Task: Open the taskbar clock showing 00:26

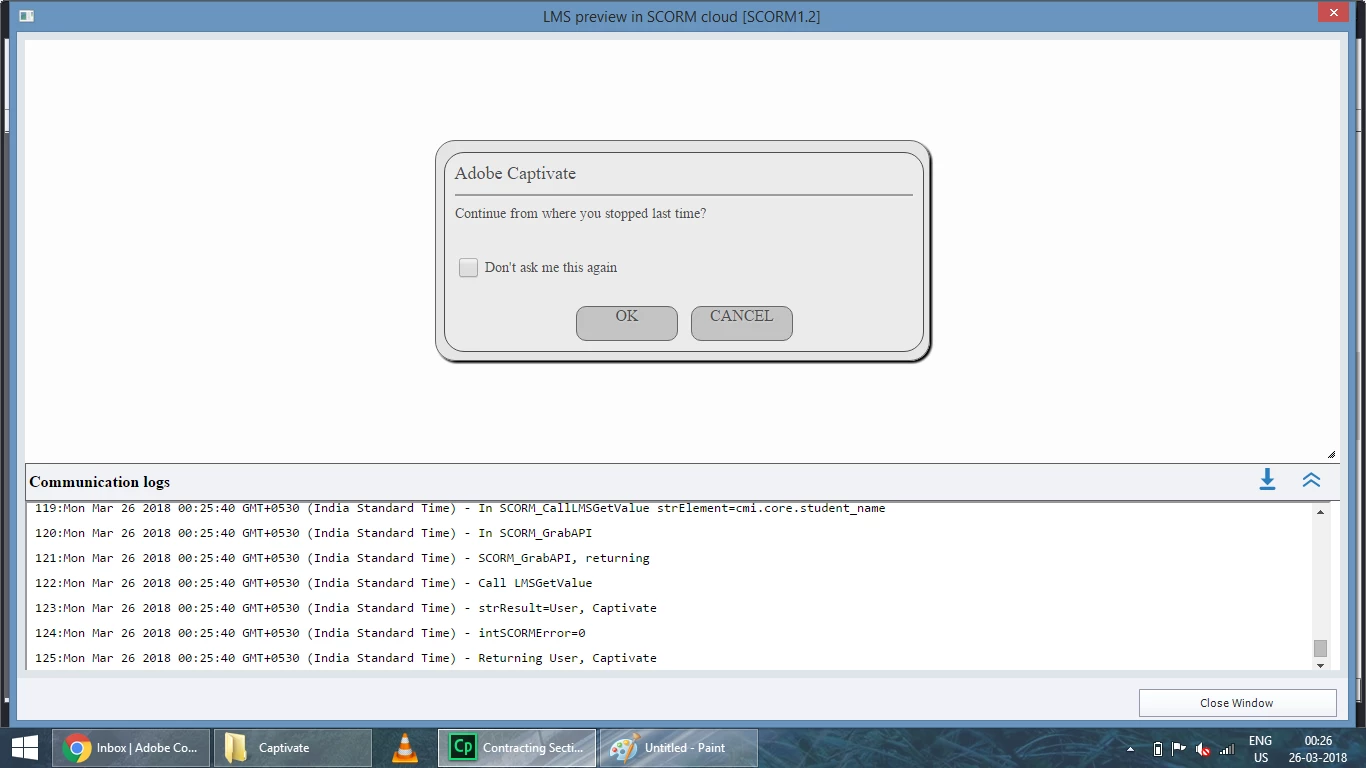Action: 1318,749
